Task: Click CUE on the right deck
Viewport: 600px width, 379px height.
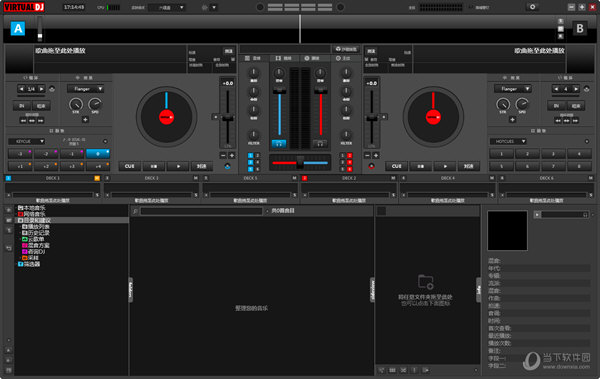Action: pyautogui.click(x=396, y=166)
